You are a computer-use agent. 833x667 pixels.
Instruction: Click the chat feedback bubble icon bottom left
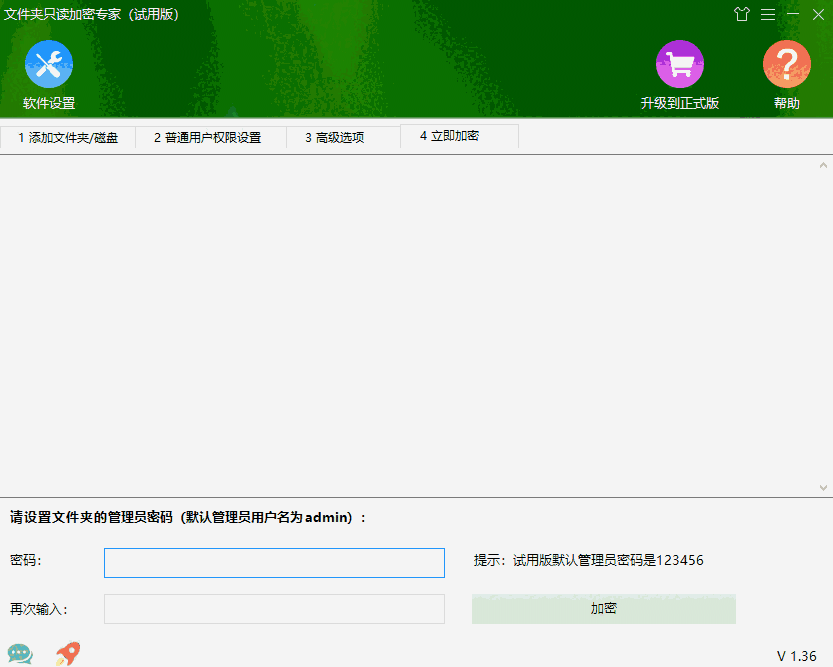click(x=20, y=652)
